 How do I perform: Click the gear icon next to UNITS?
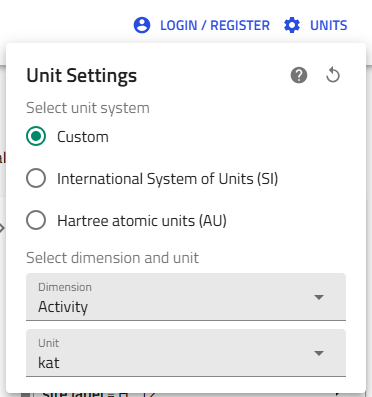[x=292, y=25]
